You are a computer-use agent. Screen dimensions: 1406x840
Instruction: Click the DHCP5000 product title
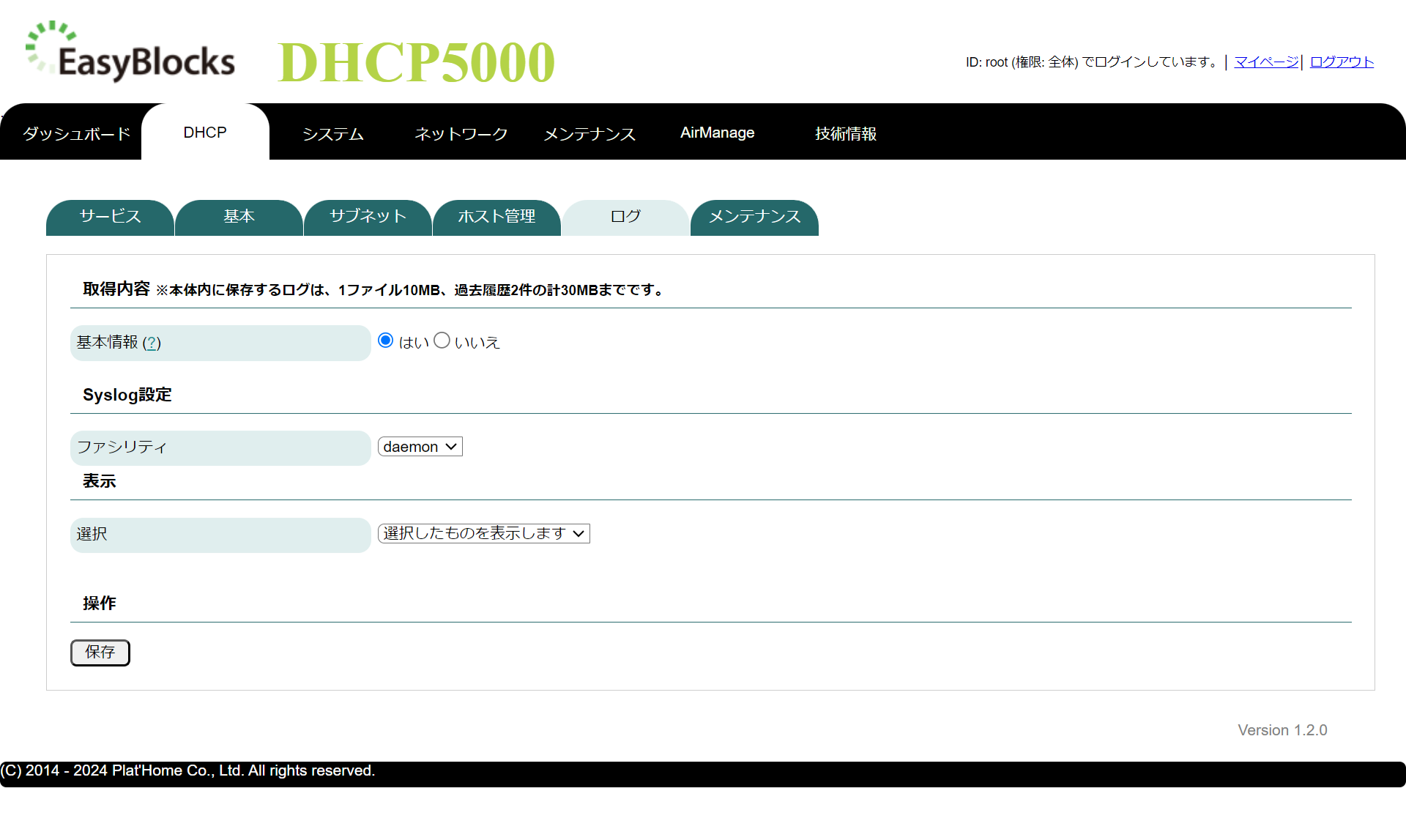coord(417,62)
